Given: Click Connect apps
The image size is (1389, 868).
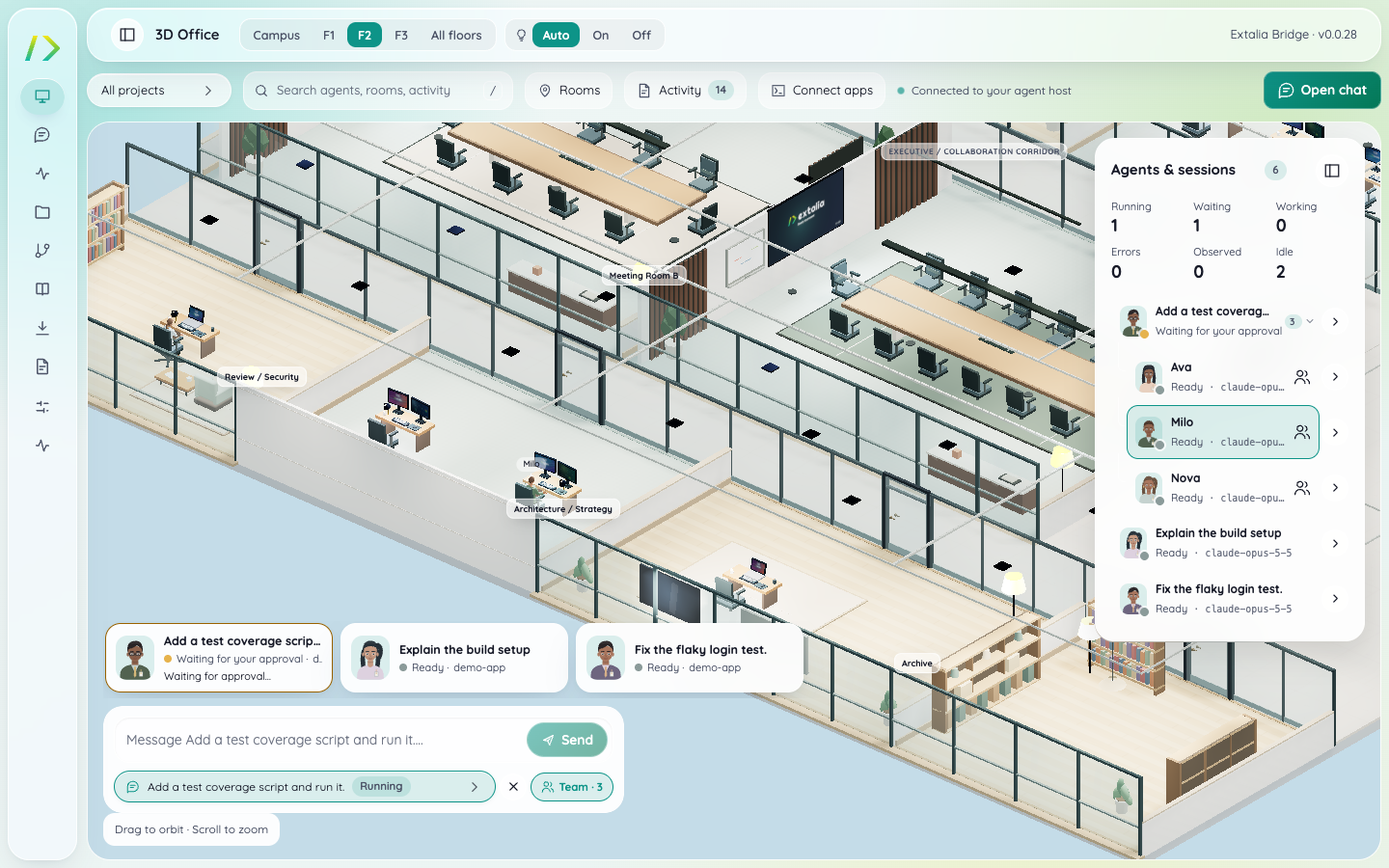Looking at the screenshot, I should [822, 91].
